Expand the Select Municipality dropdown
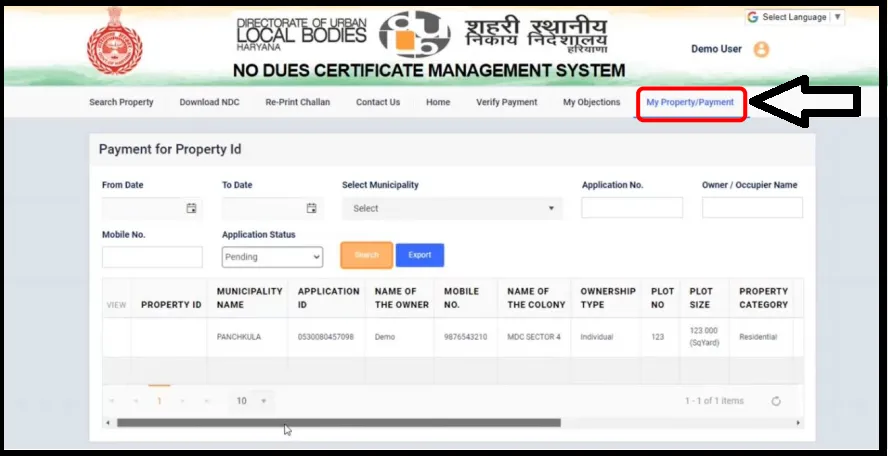 click(x=452, y=208)
